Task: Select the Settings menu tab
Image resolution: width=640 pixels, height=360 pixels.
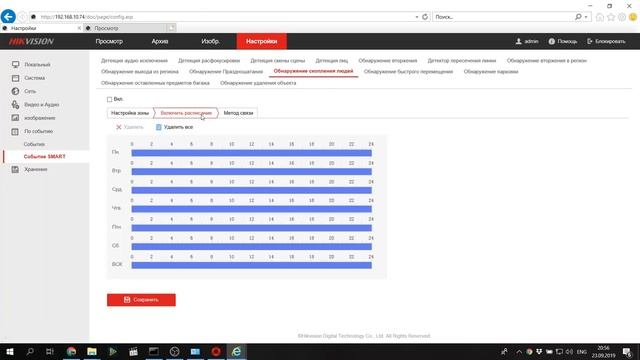Action: coord(262,41)
